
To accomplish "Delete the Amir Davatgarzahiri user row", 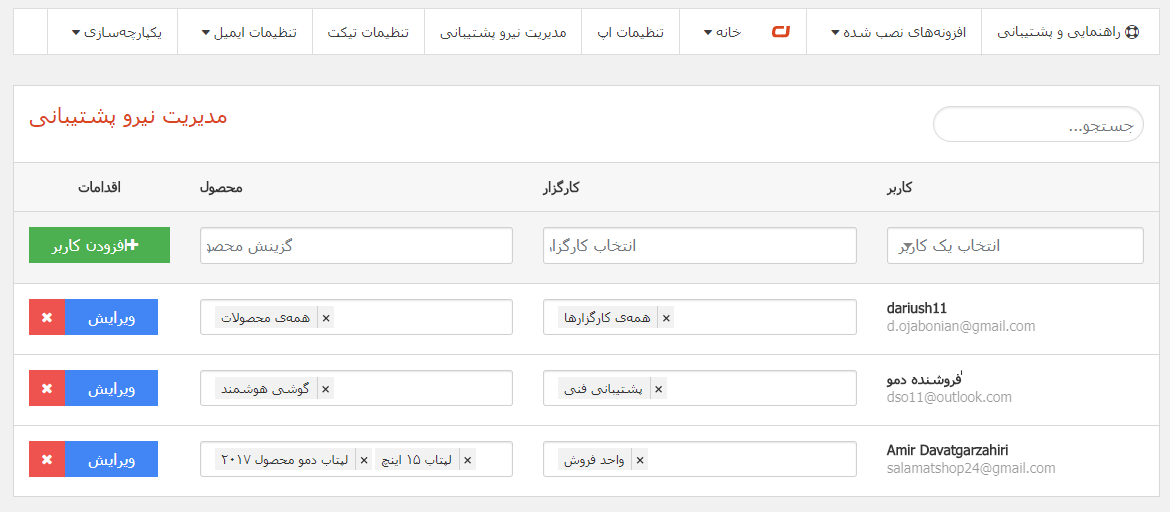I will pos(47,459).
